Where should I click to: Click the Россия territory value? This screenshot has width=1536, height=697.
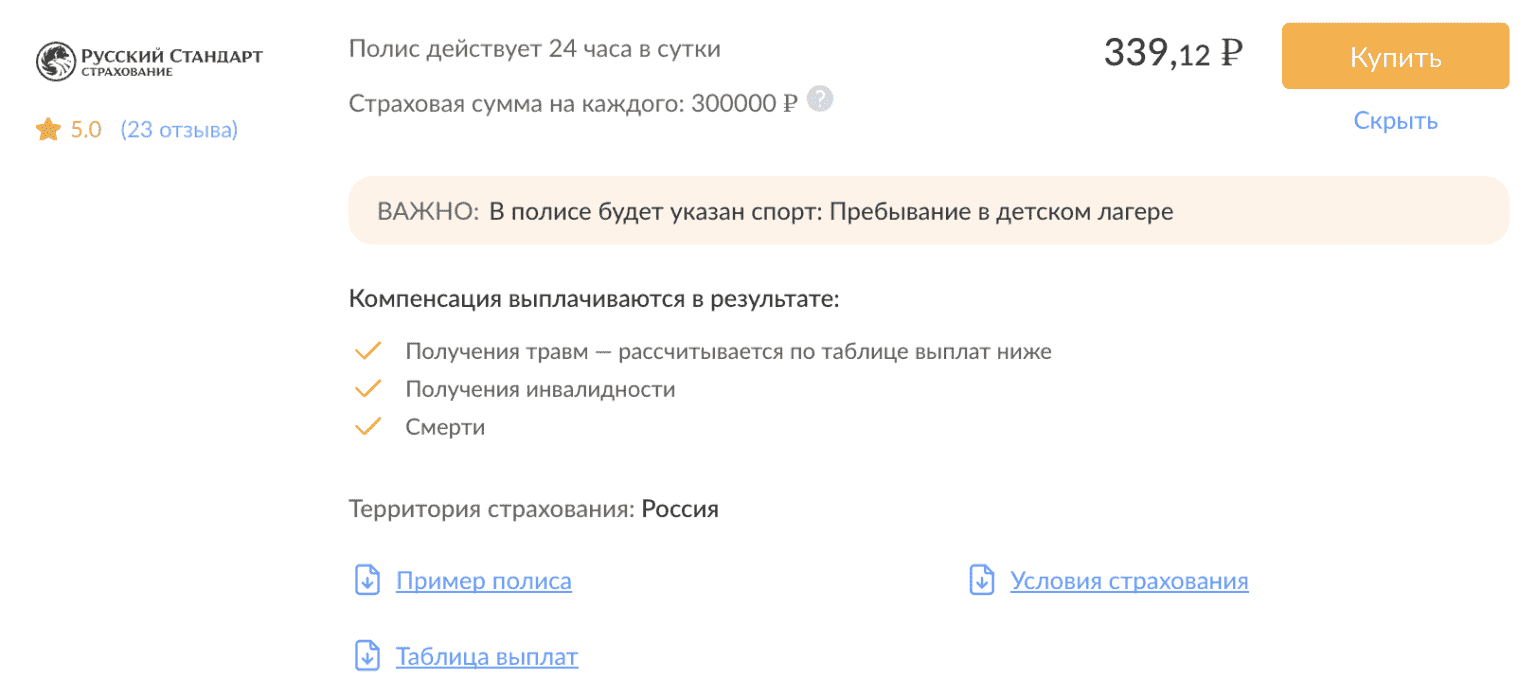pyautogui.click(x=680, y=508)
